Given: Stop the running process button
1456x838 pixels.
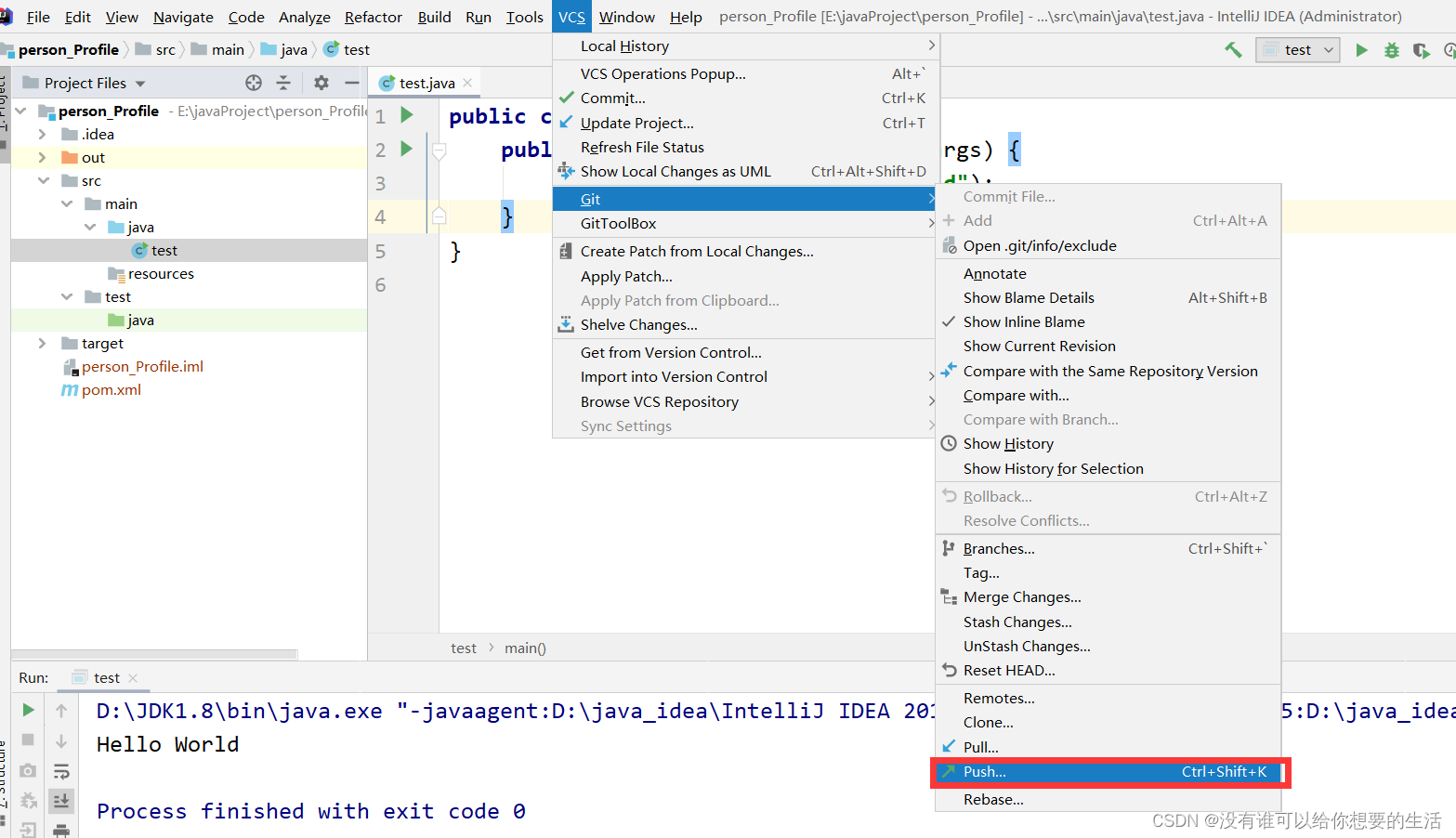Looking at the screenshot, I should point(28,740).
